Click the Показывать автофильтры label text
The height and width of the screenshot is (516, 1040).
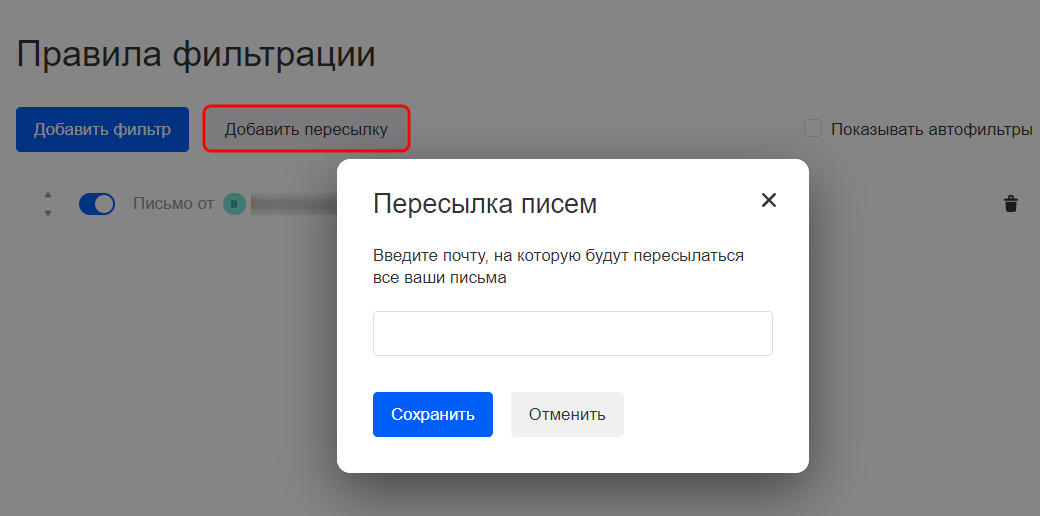pyautogui.click(x=930, y=129)
